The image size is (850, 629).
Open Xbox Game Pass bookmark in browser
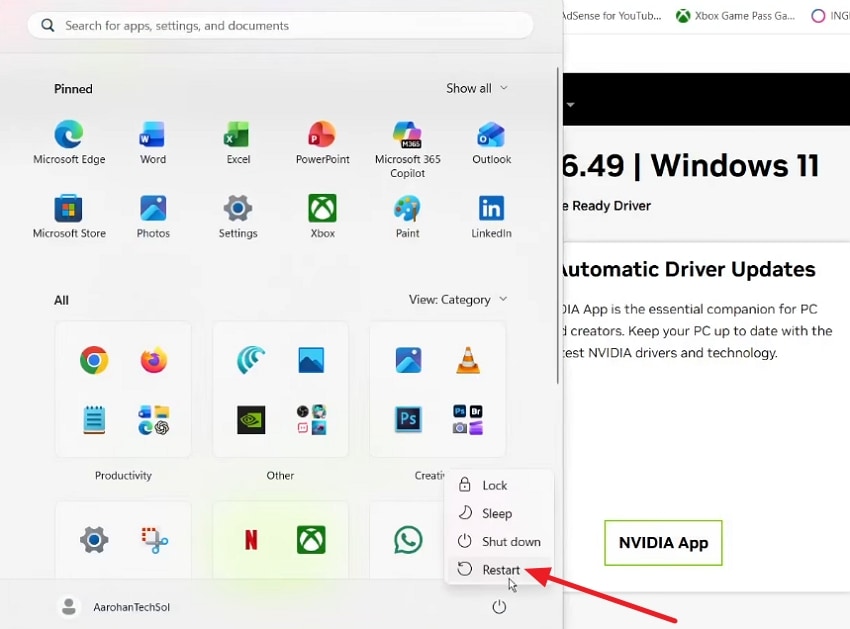[x=736, y=16]
